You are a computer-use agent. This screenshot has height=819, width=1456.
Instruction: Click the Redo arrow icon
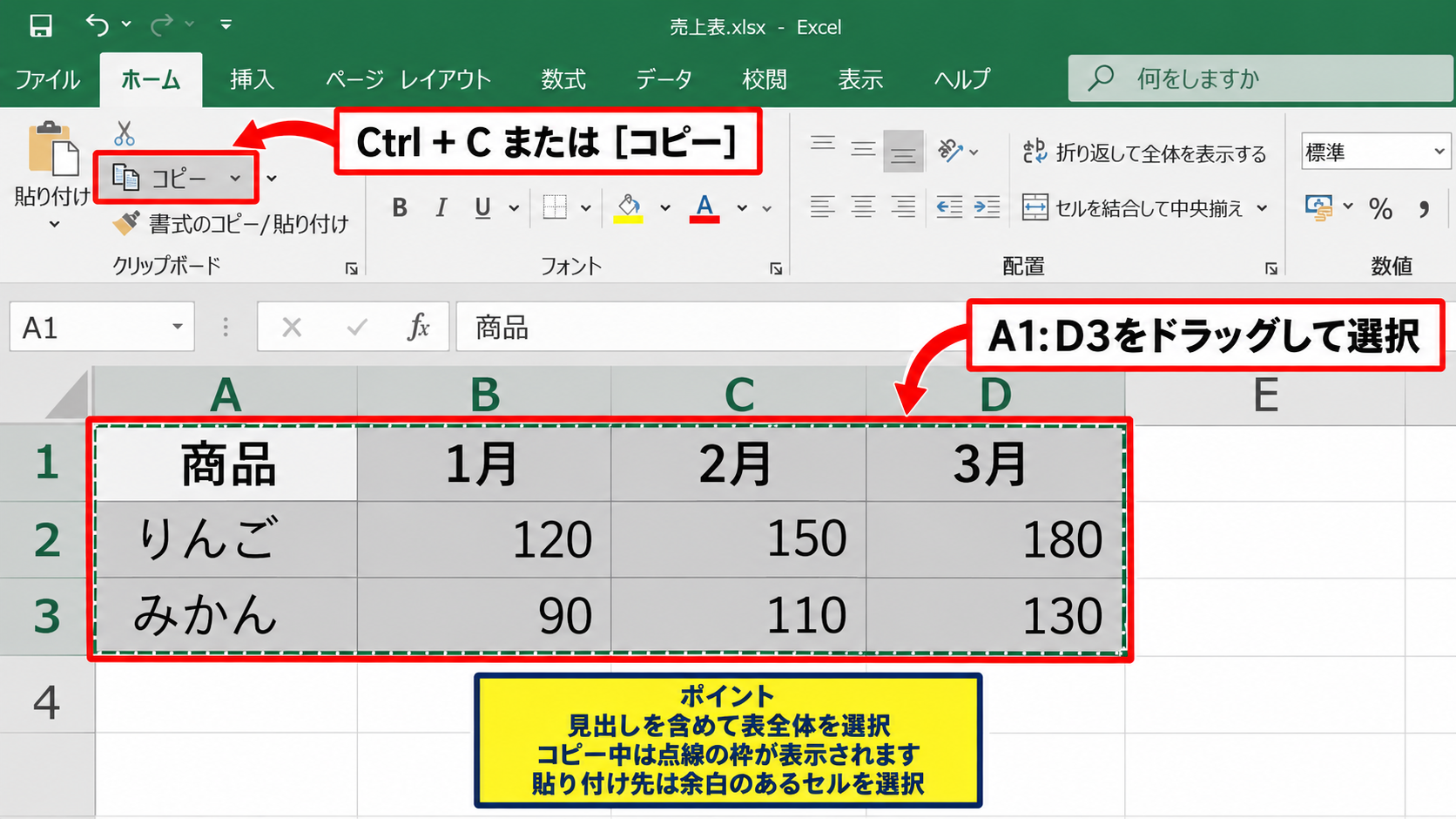click(x=161, y=26)
